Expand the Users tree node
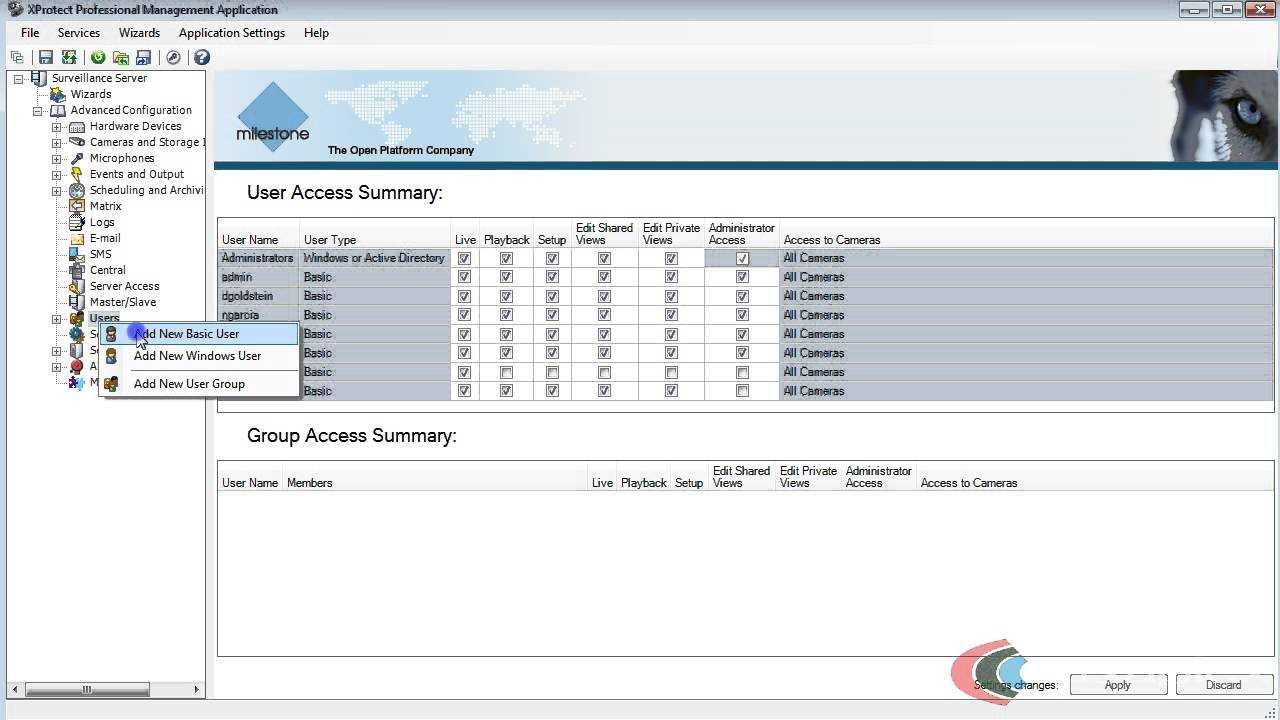Screen dimensions: 1280x720 click(57, 319)
